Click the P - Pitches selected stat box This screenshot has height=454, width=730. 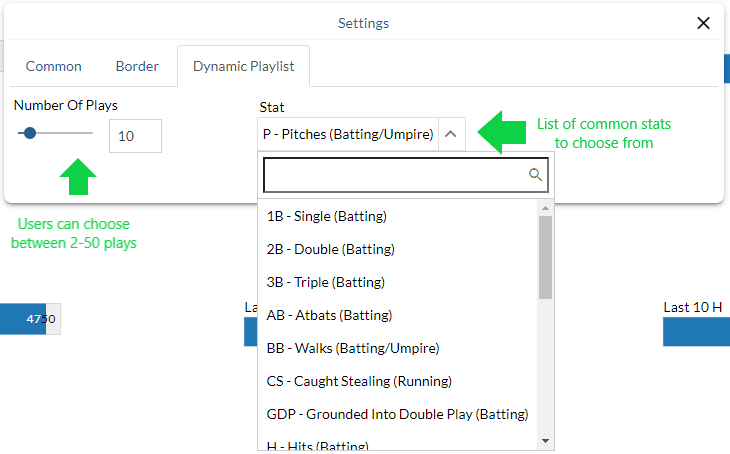[347, 134]
